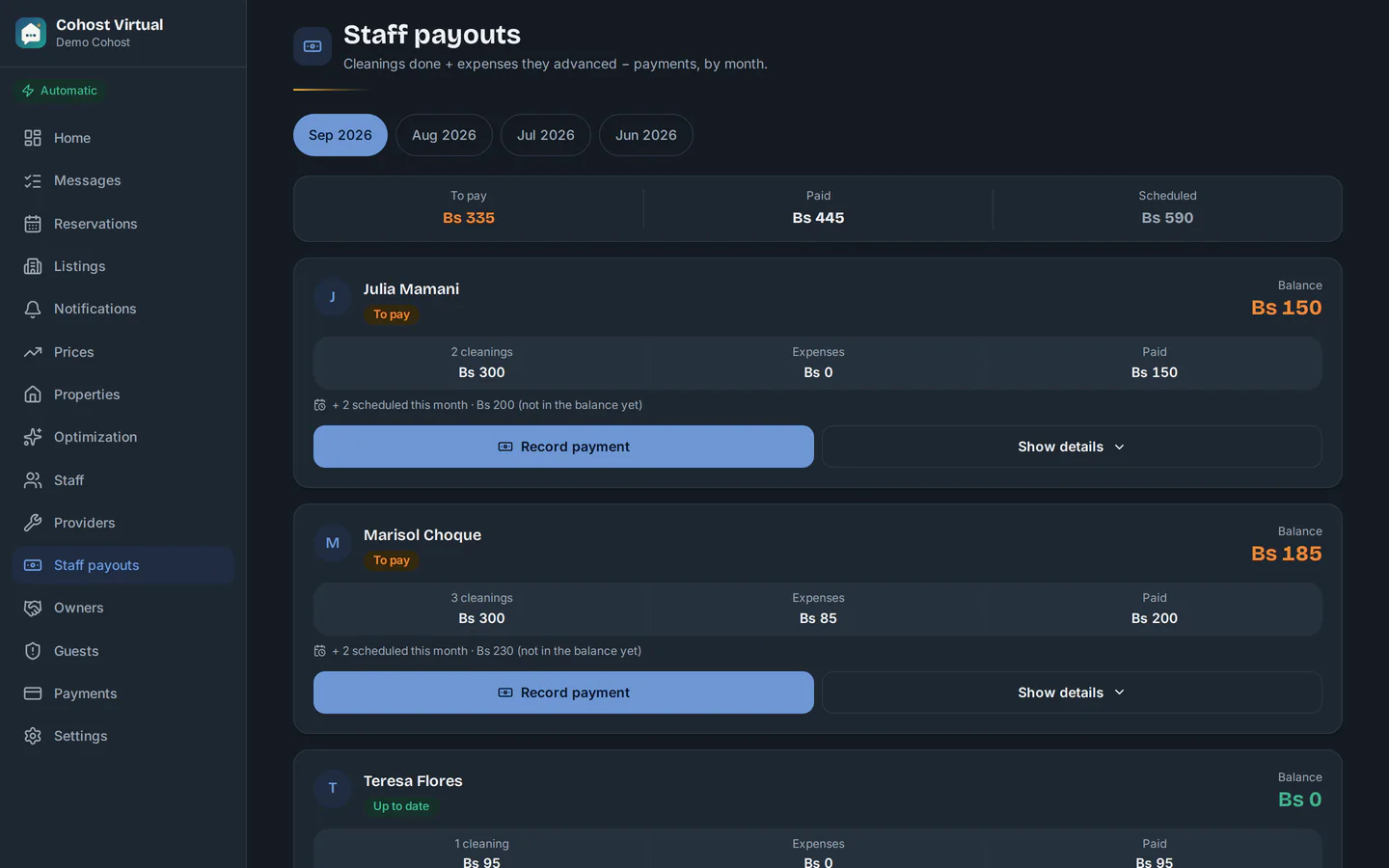The width and height of the screenshot is (1389, 868).
Task: Switch to the Jul 2026 tab
Action: click(x=546, y=135)
